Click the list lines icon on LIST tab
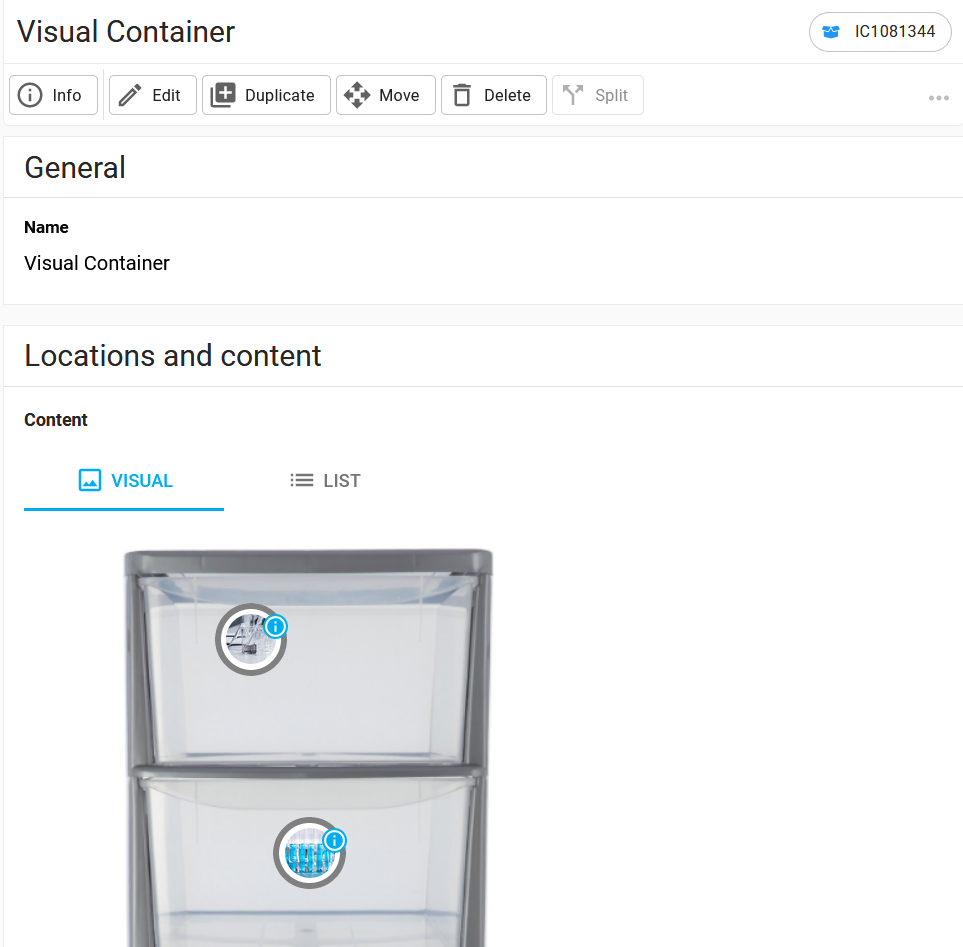Screen dimensions: 963x947 (302, 480)
